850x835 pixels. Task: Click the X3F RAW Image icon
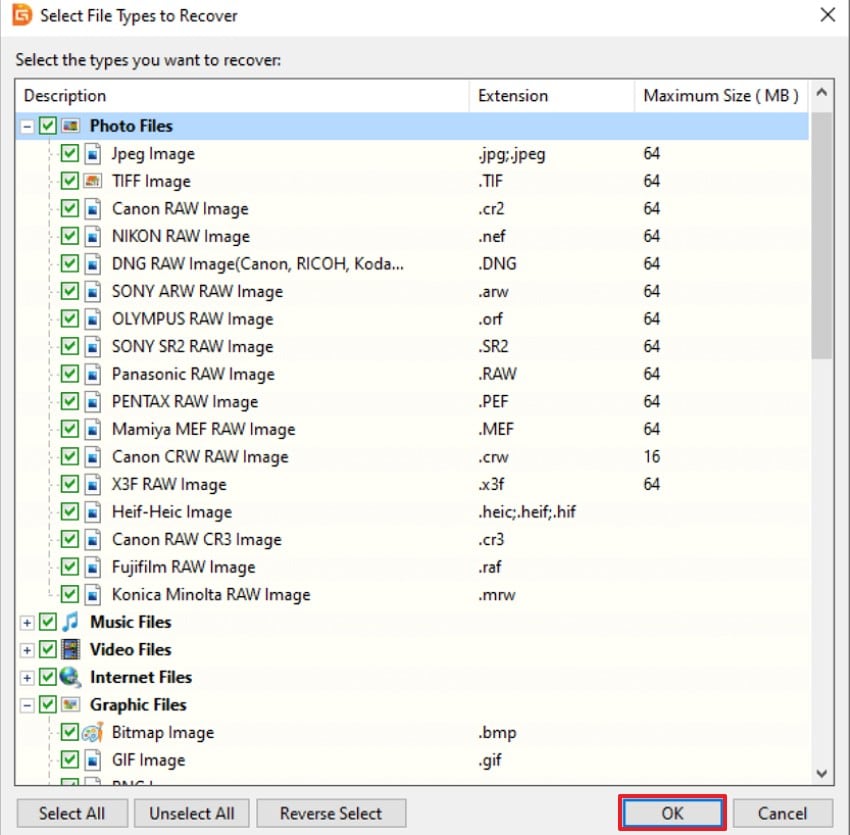tap(93, 484)
